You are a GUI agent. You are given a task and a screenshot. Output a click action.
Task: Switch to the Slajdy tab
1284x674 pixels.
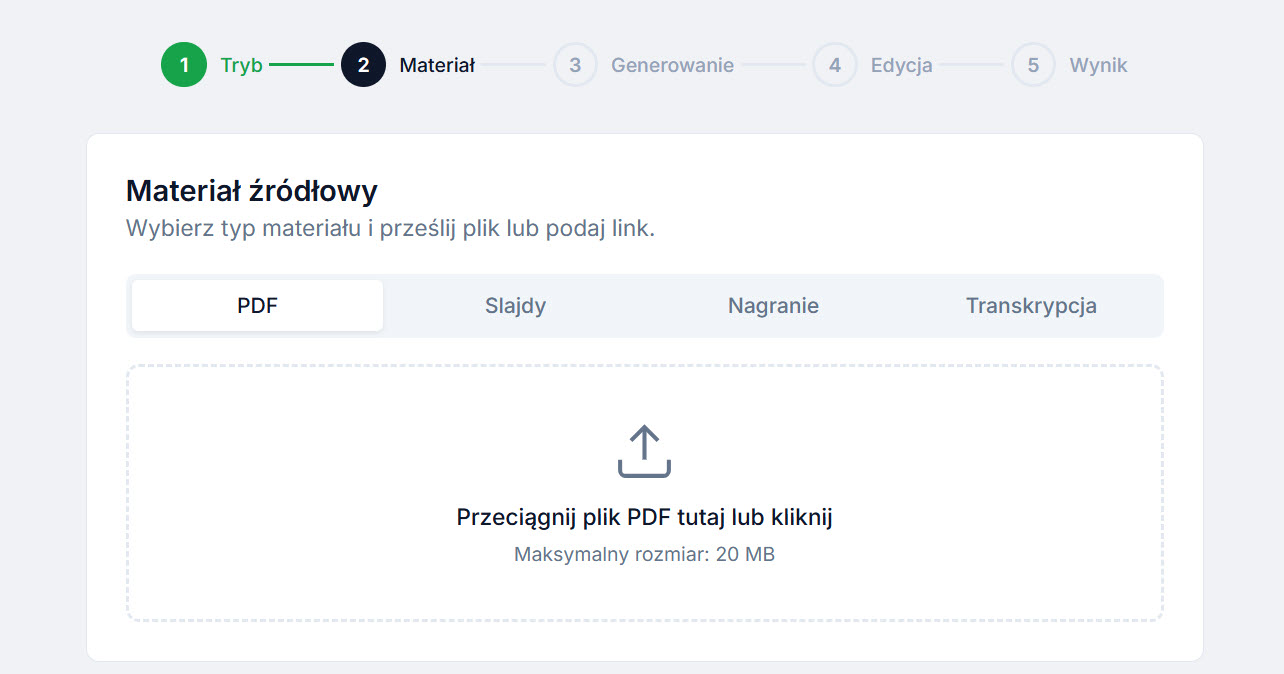tap(515, 305)
